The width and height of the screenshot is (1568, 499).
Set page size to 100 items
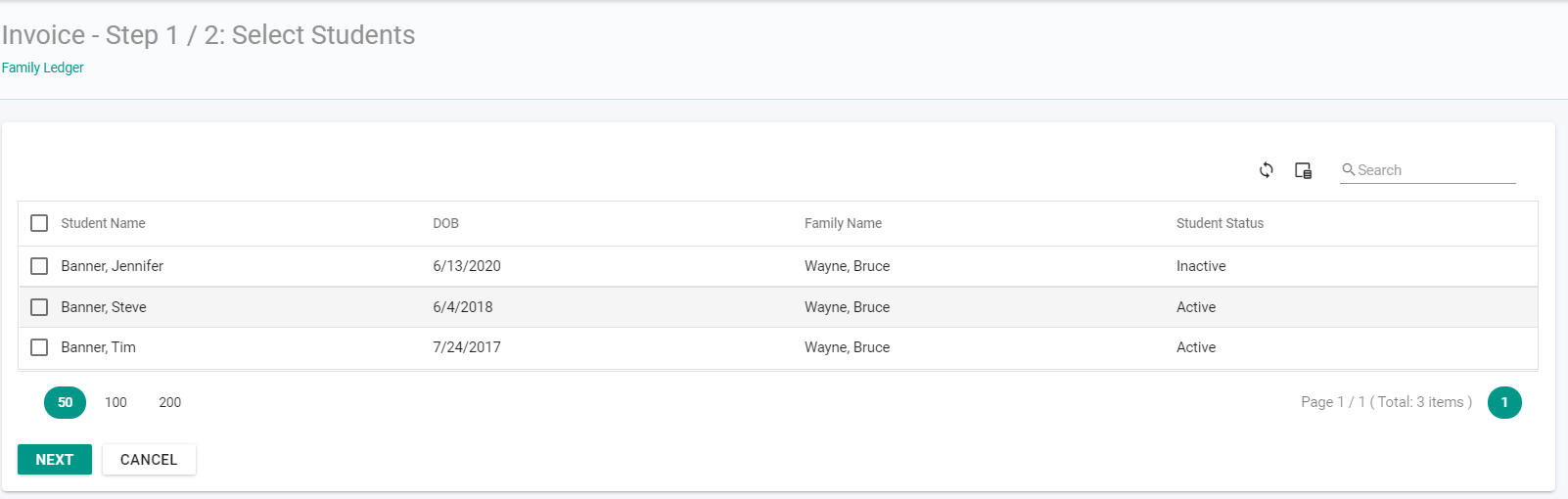[x=115, y=402]
